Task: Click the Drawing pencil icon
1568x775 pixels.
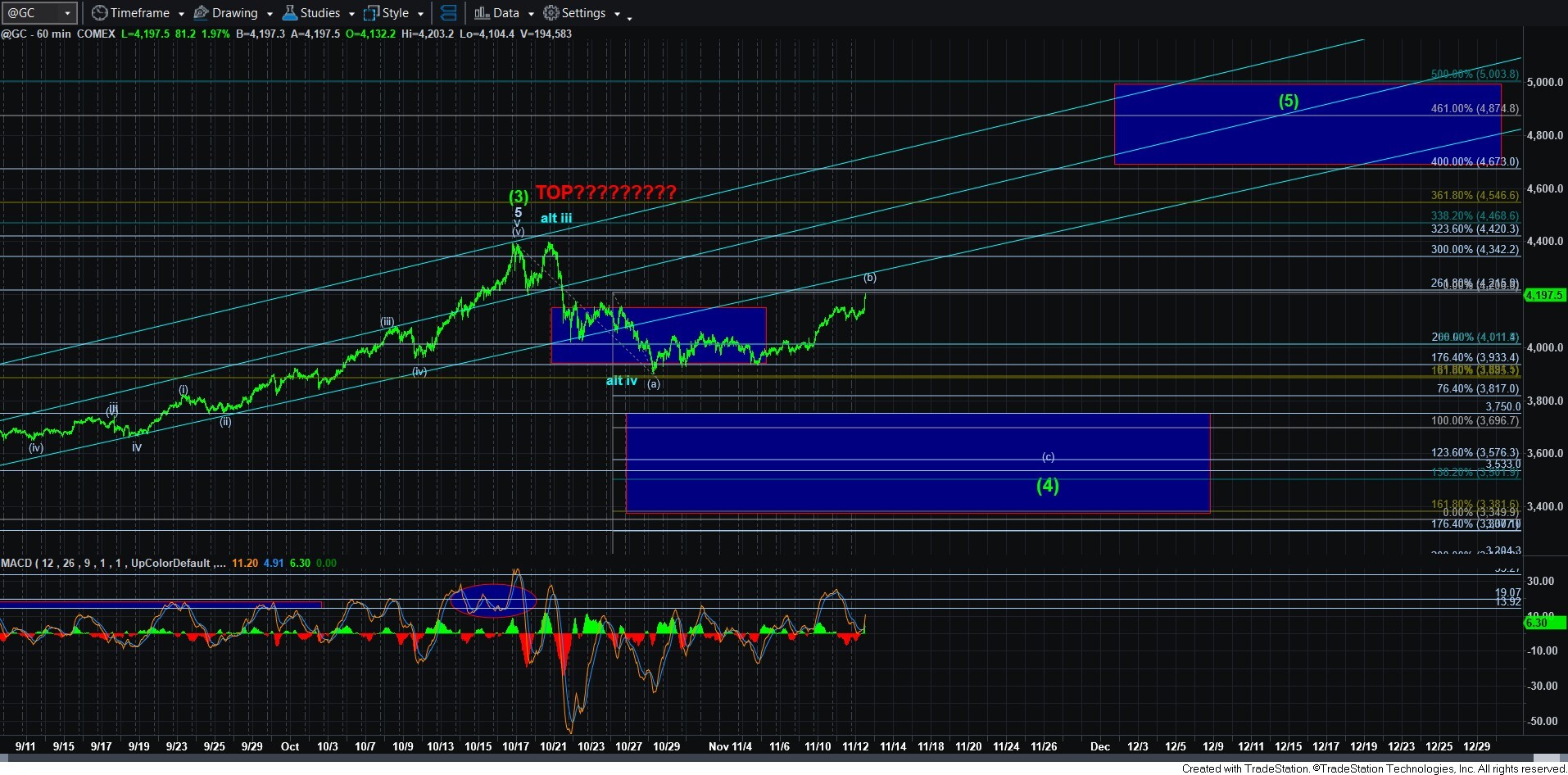Action: (201, 13)
